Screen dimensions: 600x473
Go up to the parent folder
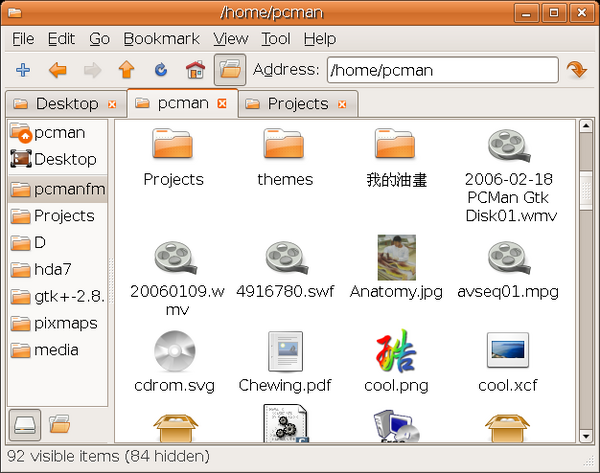[x=126, y=70]
